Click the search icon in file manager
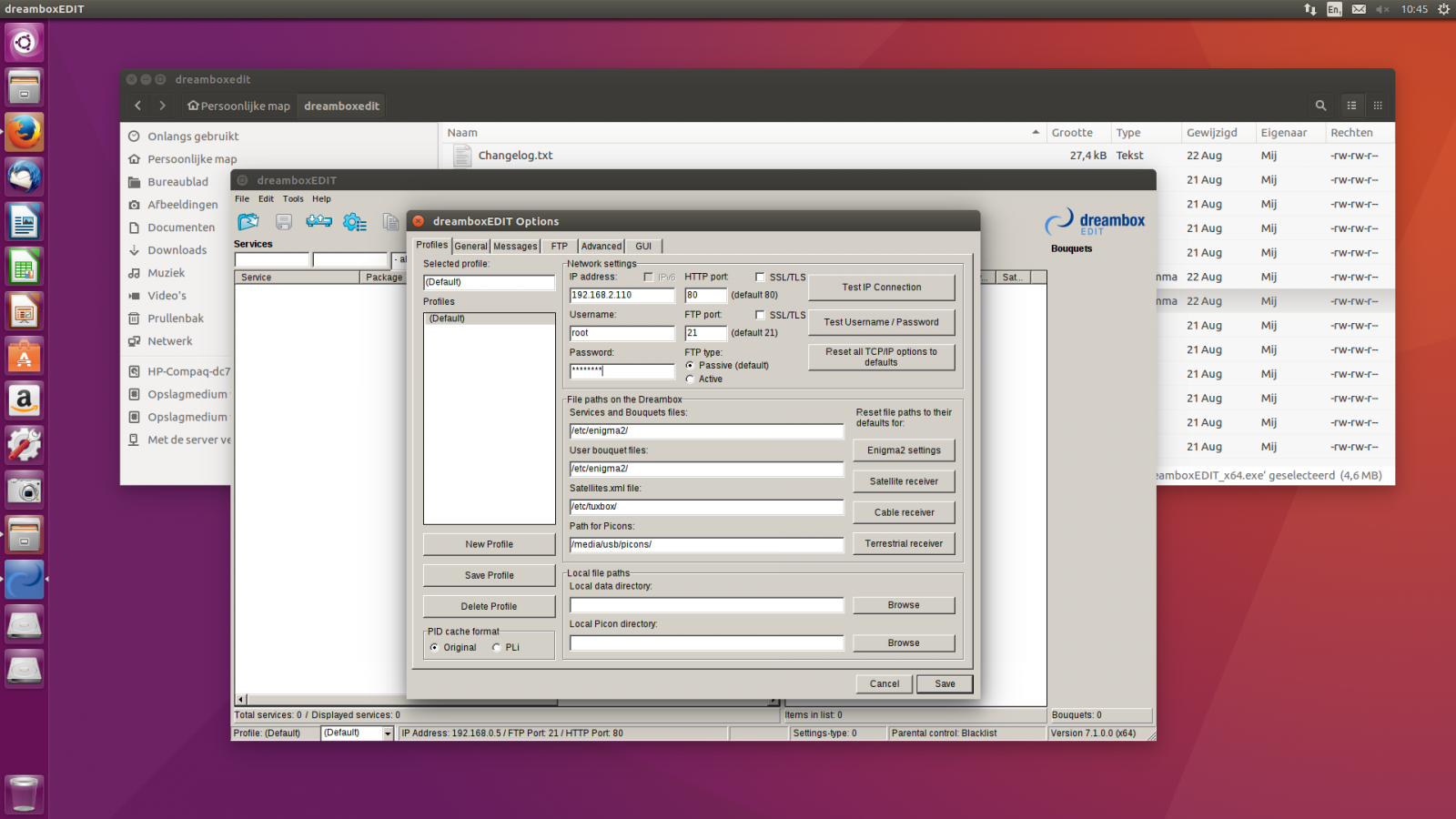This screenshot has height=819, width=1456. (x=1320, y=106)
